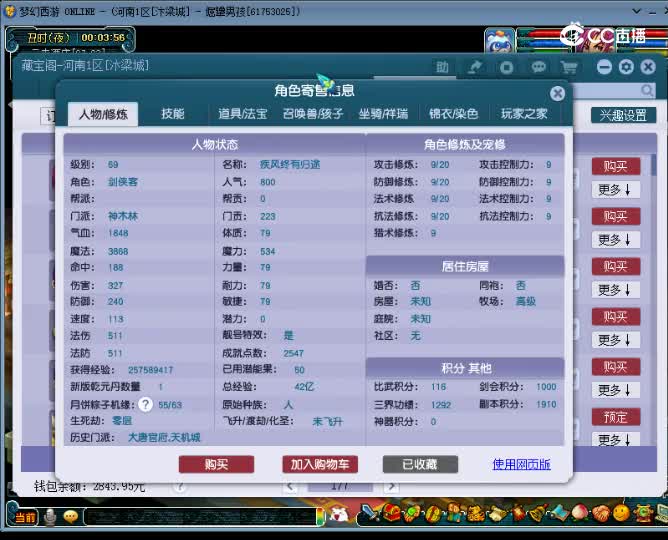The width and height of the screenshot is (668, 540).
Task: Click the 购买 button in the character info dialog
Action: 216,464
